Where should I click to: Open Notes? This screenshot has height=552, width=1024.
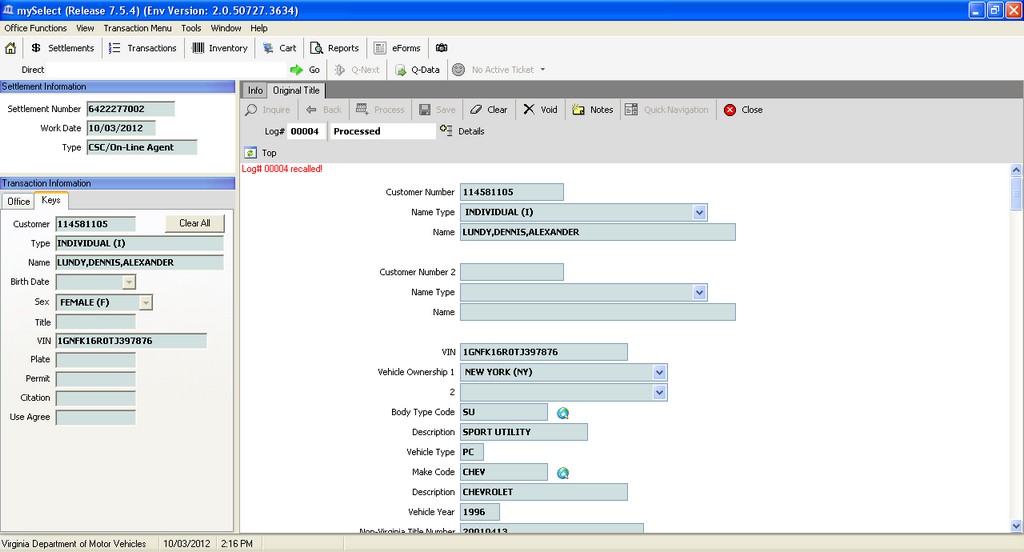coord(592,110)
